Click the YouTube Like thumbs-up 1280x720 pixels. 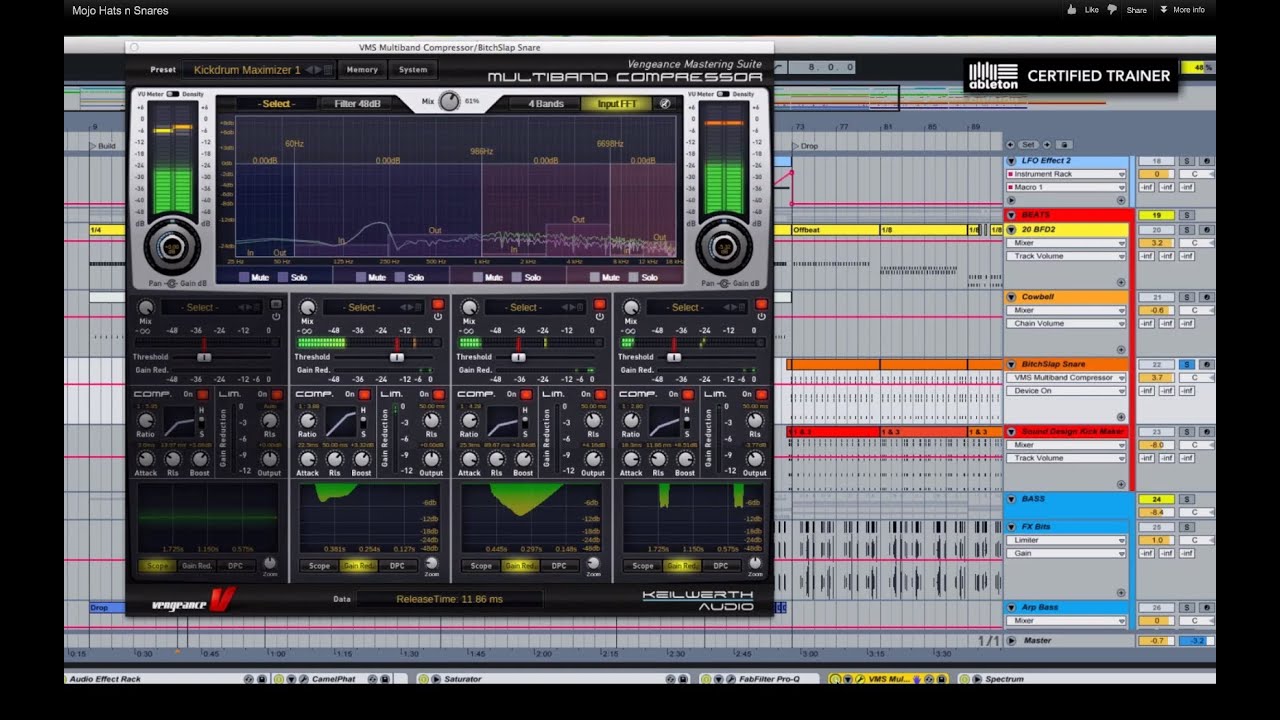[x=1071, y=10]
